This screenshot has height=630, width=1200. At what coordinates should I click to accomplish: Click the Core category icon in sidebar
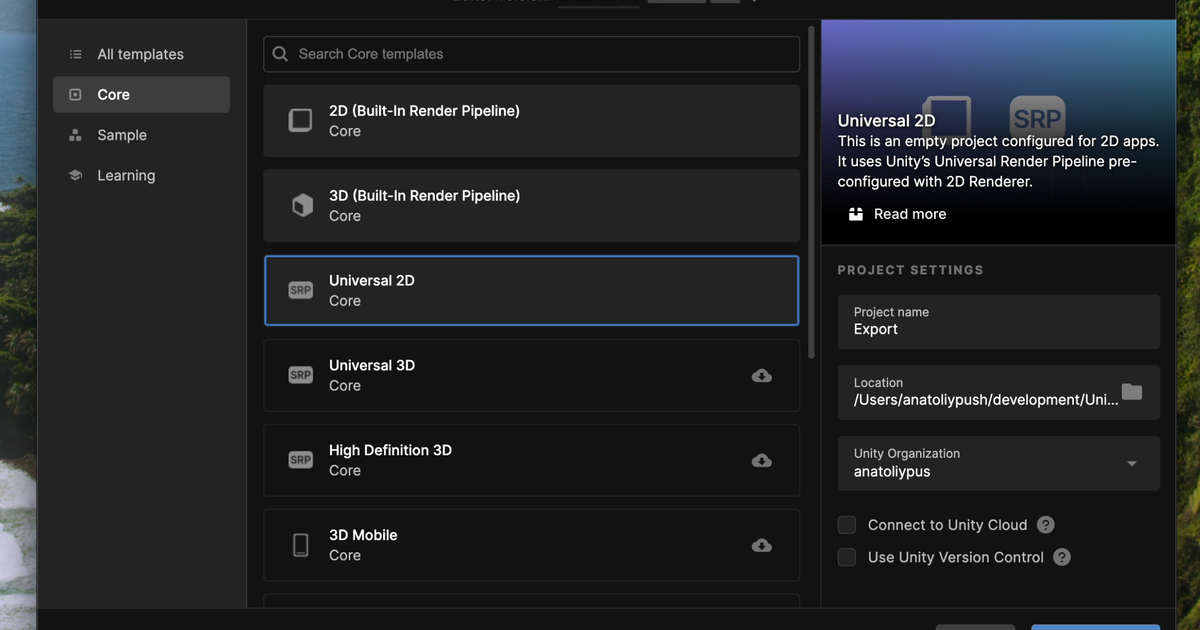click(75, 94)
